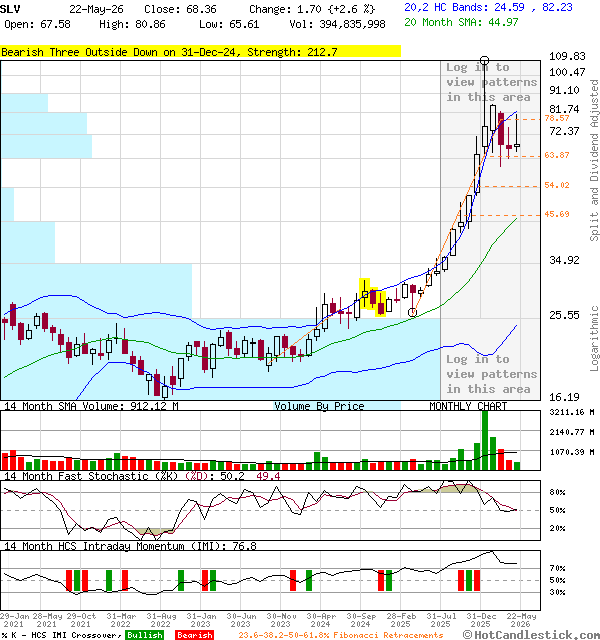Click the Close: 68.36 value
Screen dimensions: 600x640
click(180, 9)
